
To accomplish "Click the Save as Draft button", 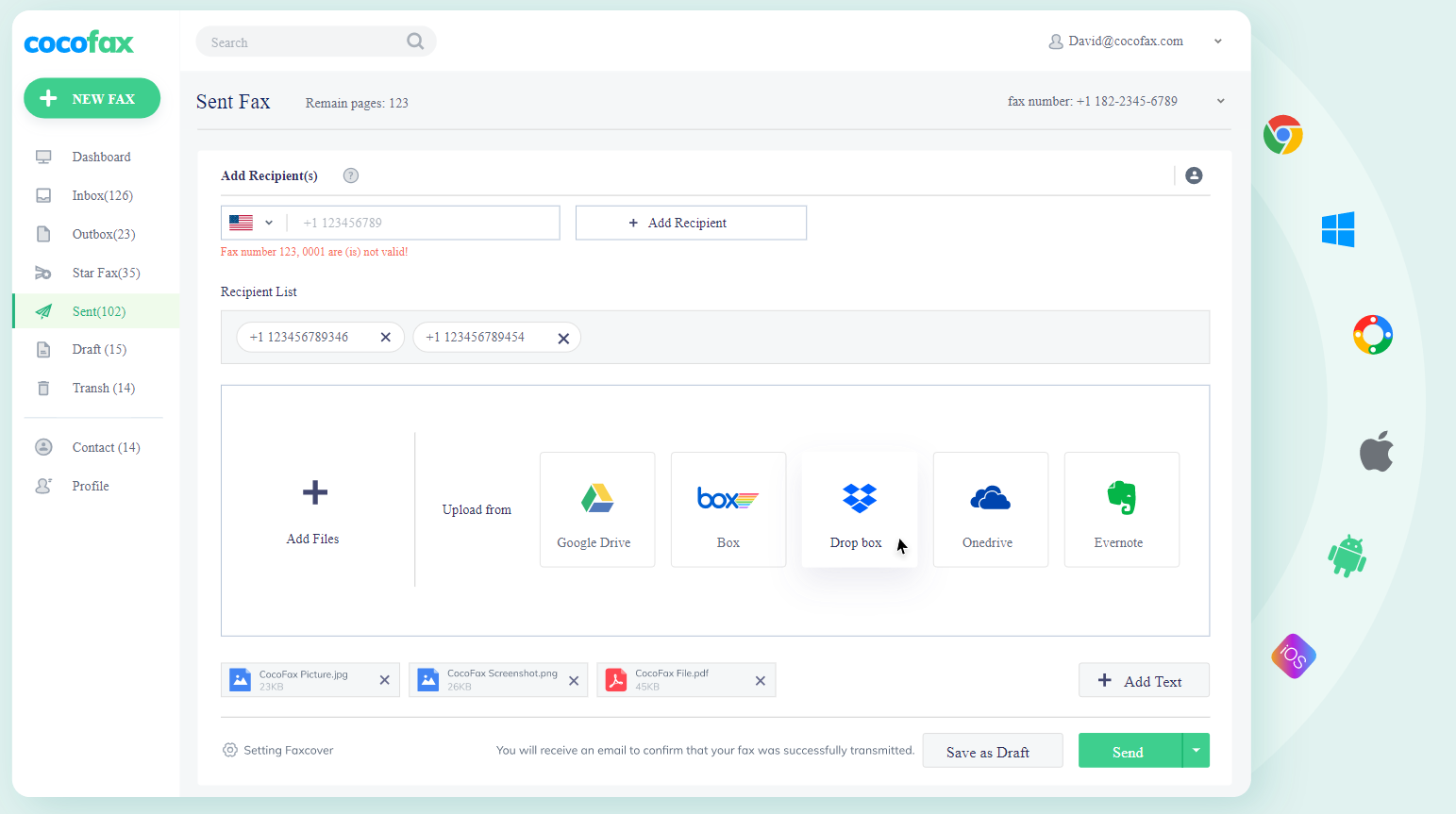I will coord(992,751).
